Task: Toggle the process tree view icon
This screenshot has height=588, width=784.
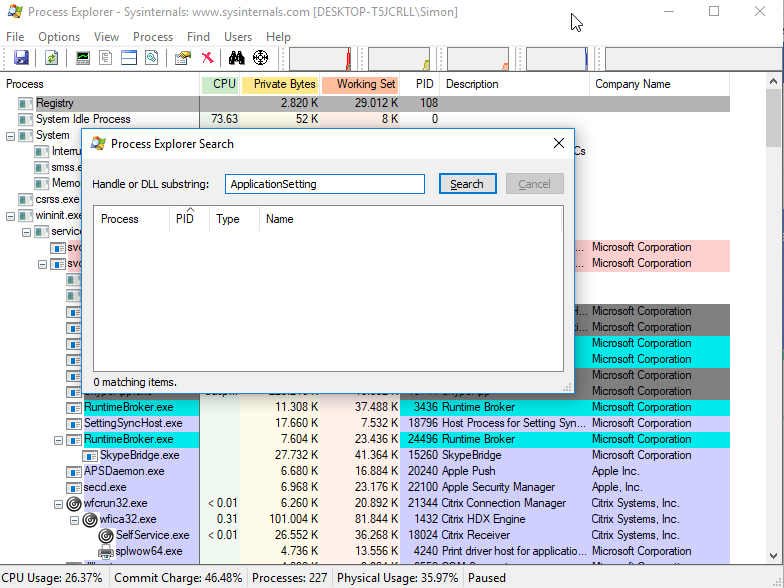Action: (x=105, y=58)
